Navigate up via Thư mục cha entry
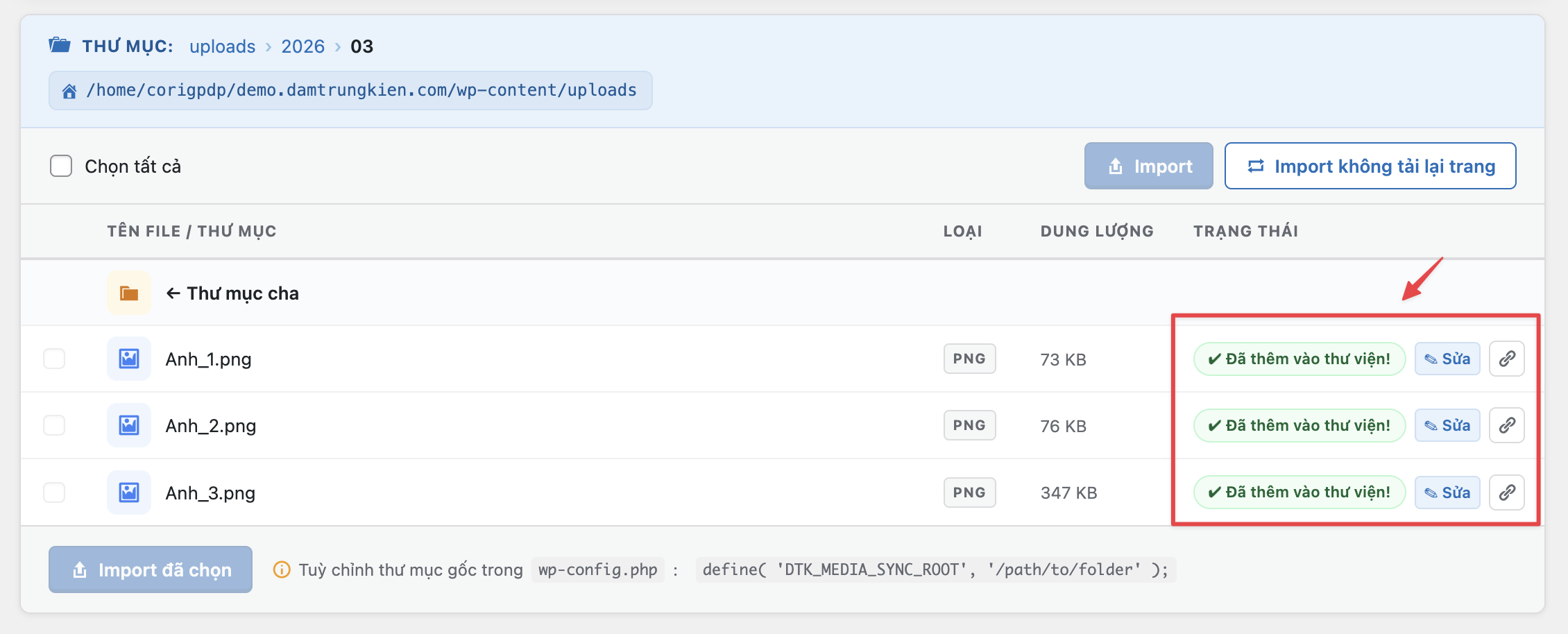This screenshot has width=1568, height=634. (241, 293)
